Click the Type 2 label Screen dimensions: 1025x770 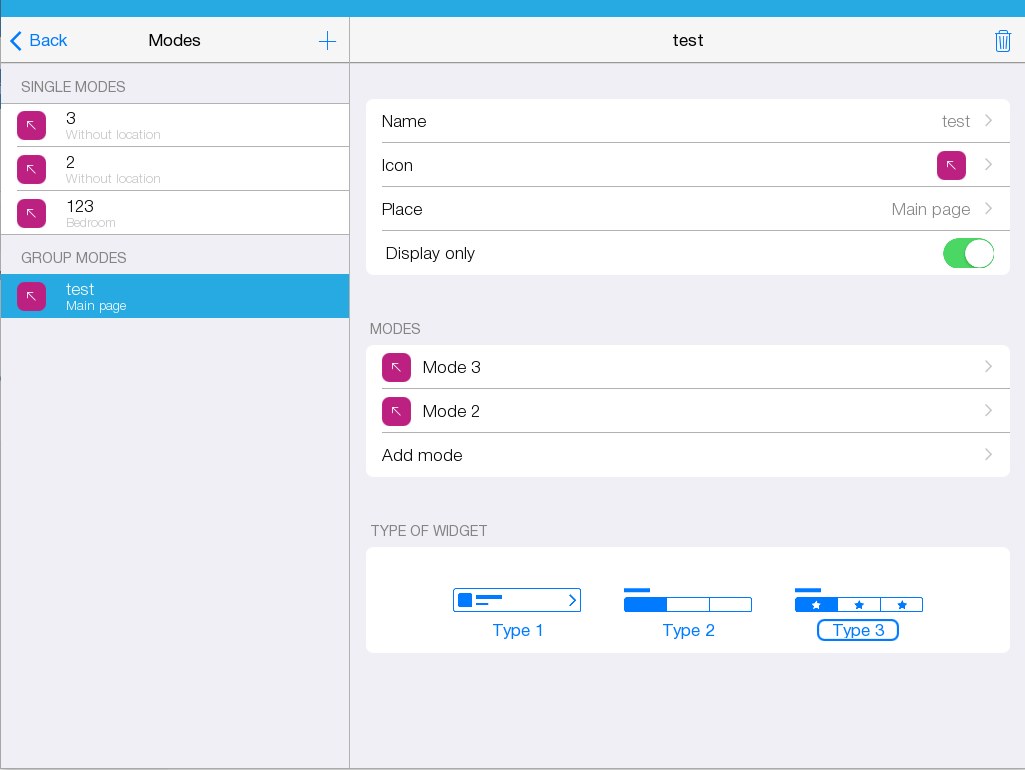coord(688,630)
